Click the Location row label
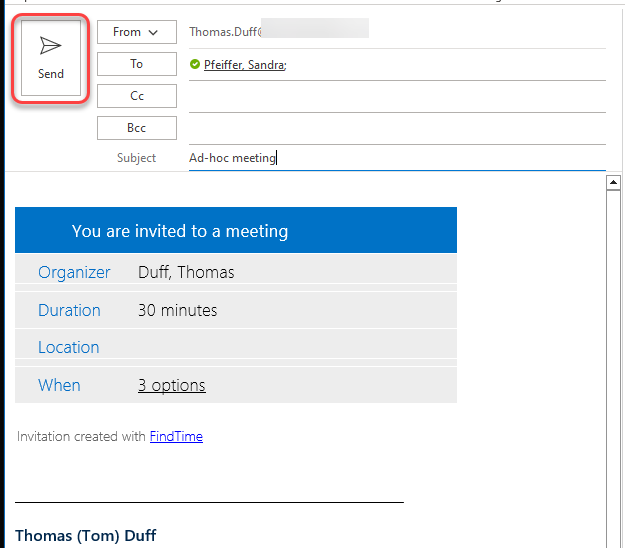Viewport: 625px width, 548px height. coord(69,348)
